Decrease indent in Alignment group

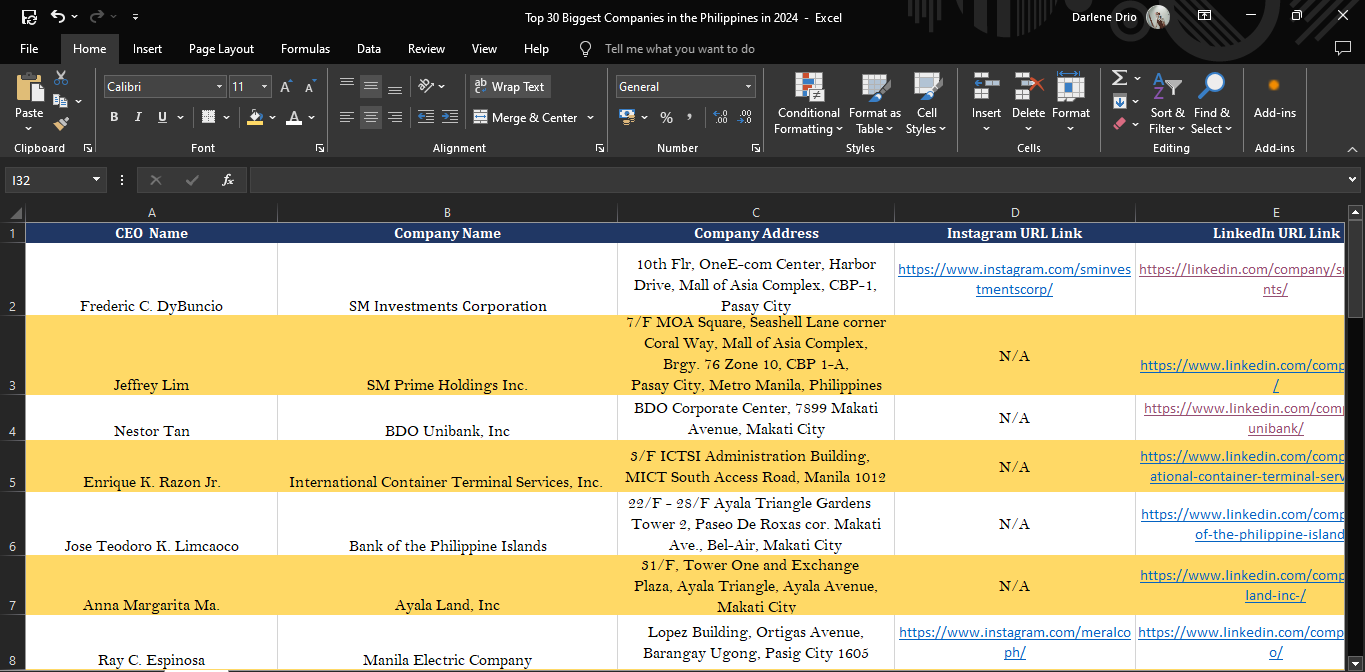426,117
